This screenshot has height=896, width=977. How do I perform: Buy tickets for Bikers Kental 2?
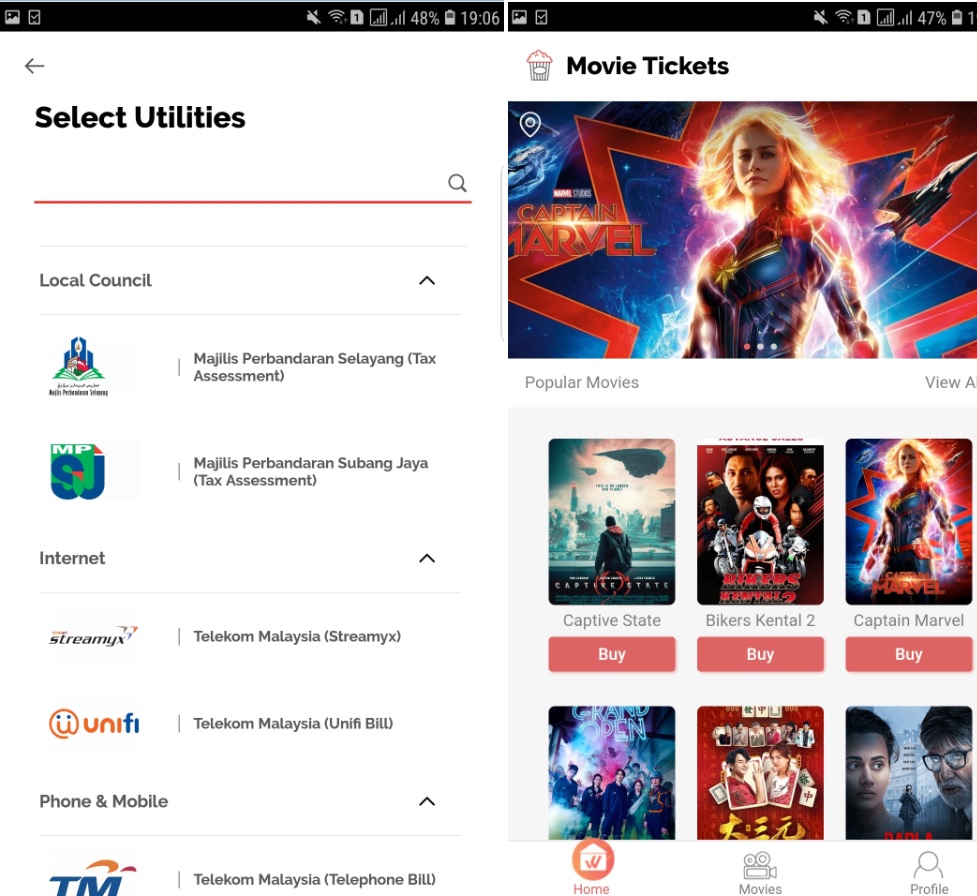tap(760, 654)
